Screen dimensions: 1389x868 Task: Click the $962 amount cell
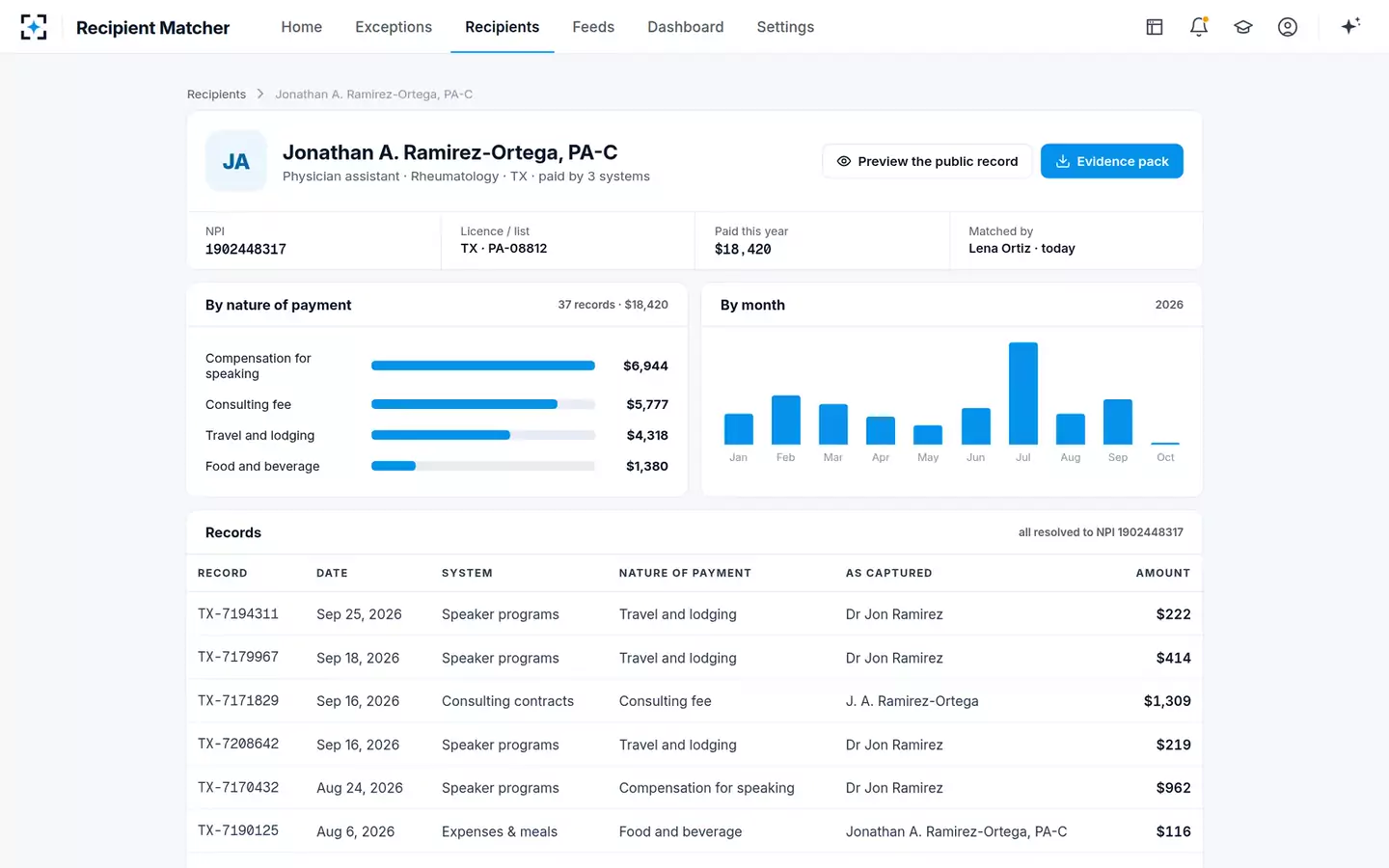1173,788
